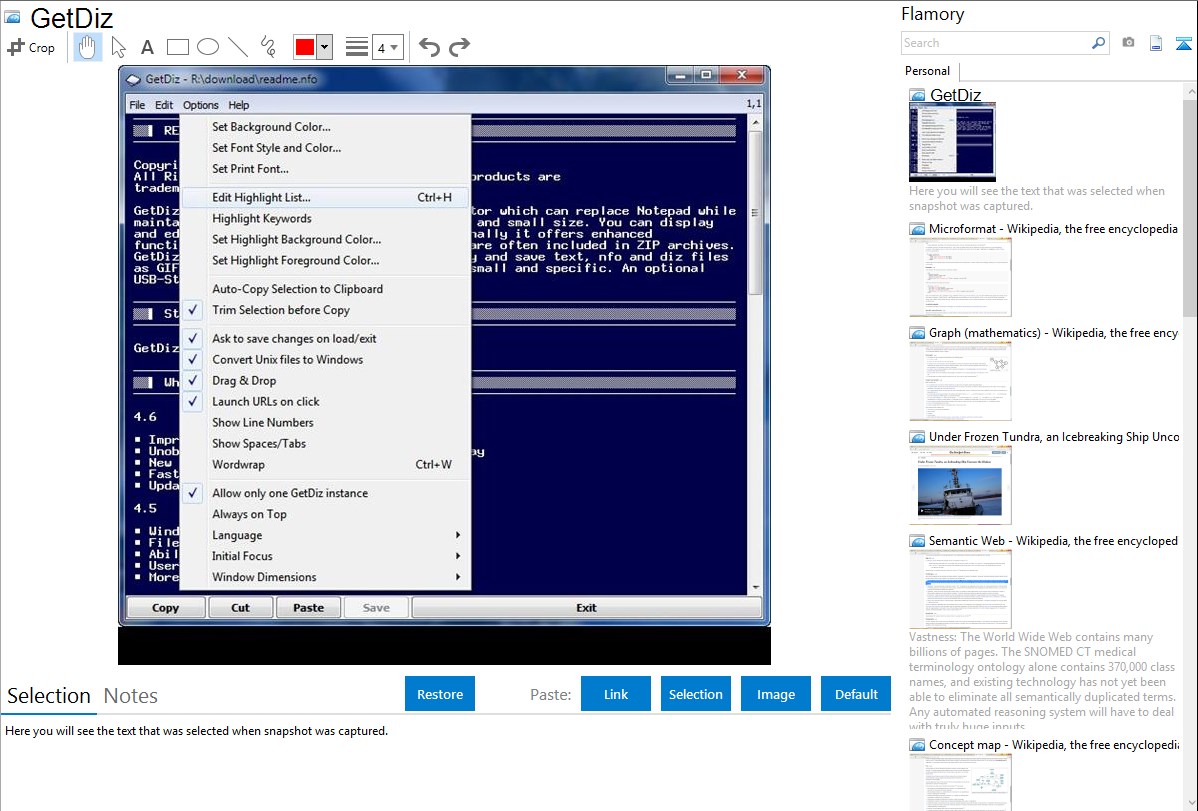Open the line width dropdown

click(387, 47)
